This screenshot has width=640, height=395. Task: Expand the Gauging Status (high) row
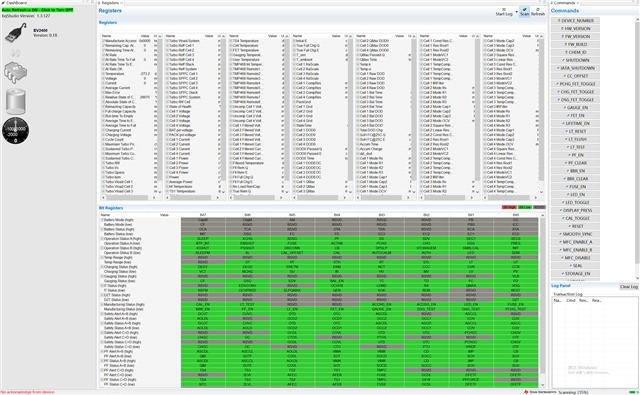102,276
